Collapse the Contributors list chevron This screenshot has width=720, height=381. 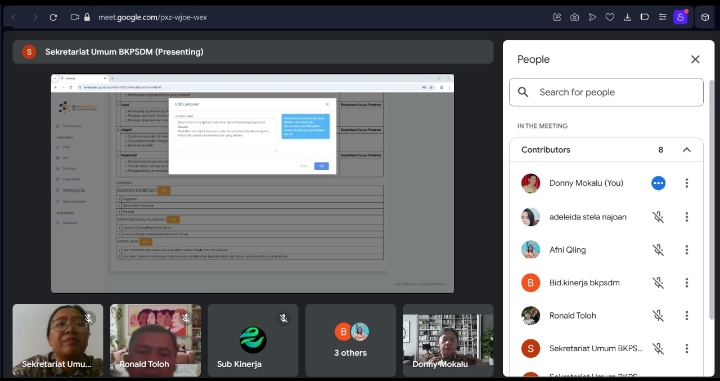click(686, 150)
